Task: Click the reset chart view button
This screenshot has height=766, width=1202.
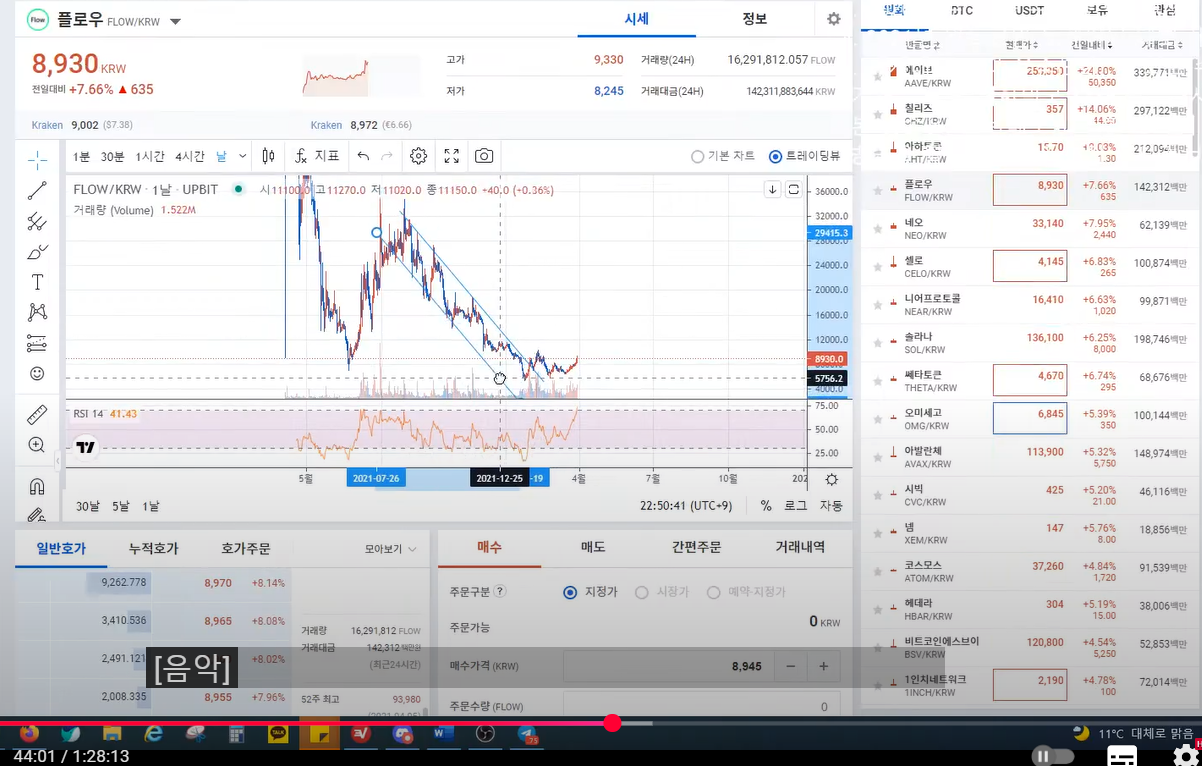Action: pyautogui.click(x=794, y=189)
